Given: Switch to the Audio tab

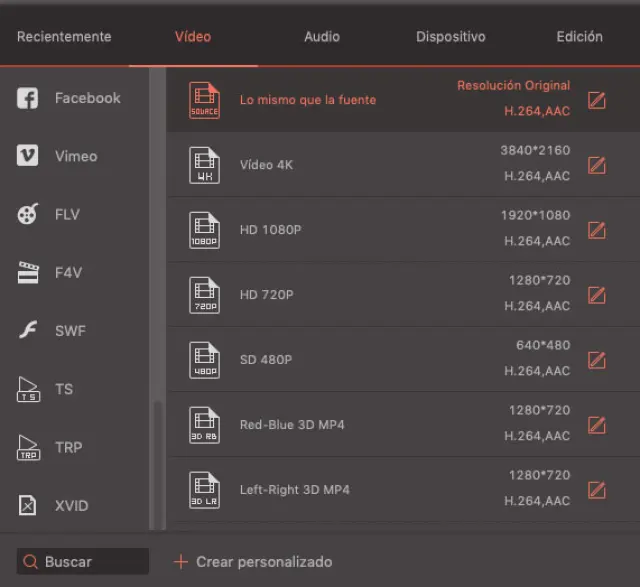Looking at the screenshot, I should 321,37.
